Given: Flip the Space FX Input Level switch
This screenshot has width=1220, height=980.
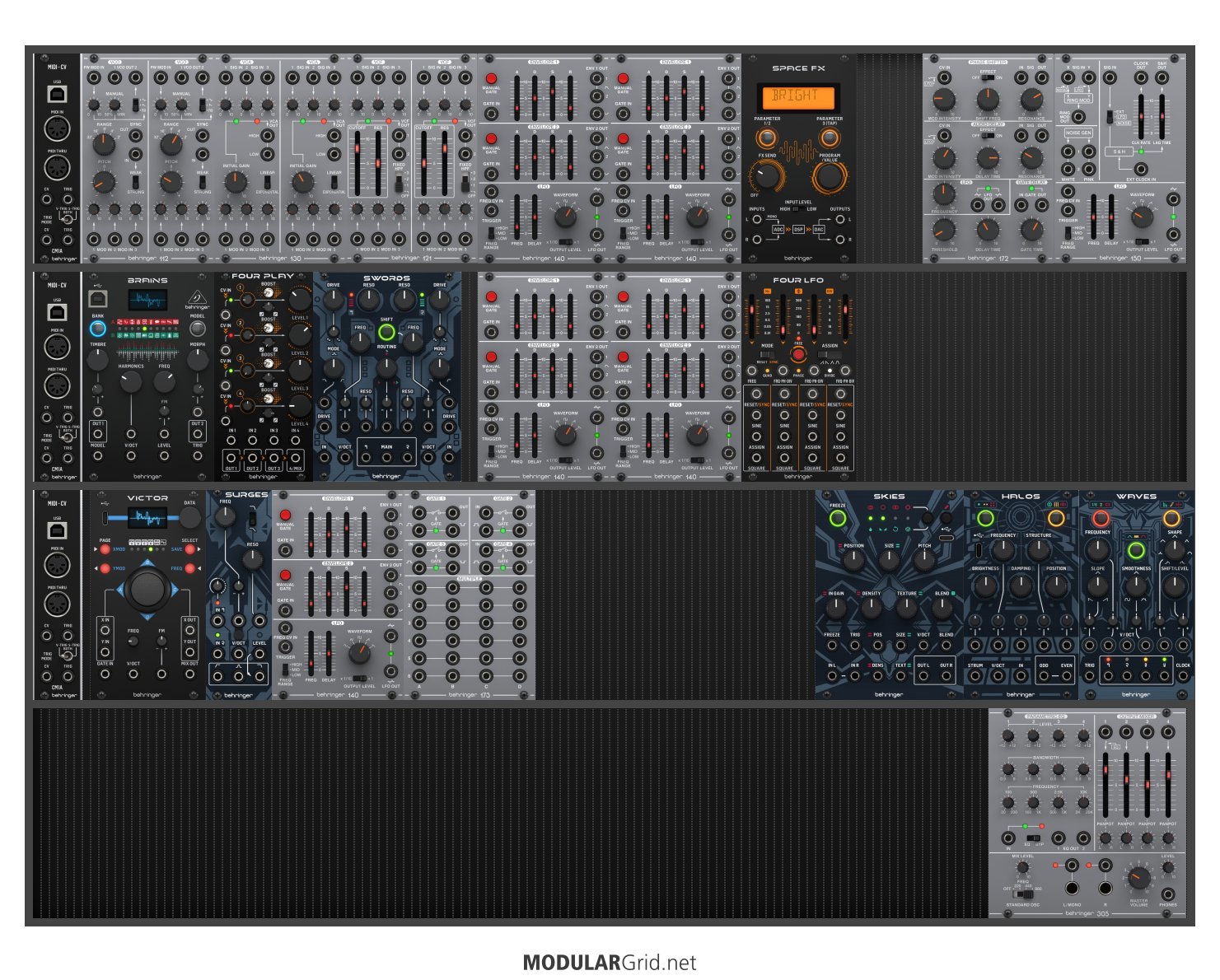Looking at the screenshot, I should click(797, 209).
